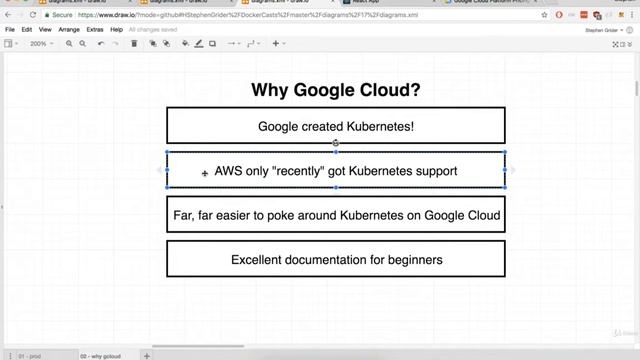Screen dimensions: 640x360
Task: Click the horizontal canvas scrollbar
Action: click(198, 346)
